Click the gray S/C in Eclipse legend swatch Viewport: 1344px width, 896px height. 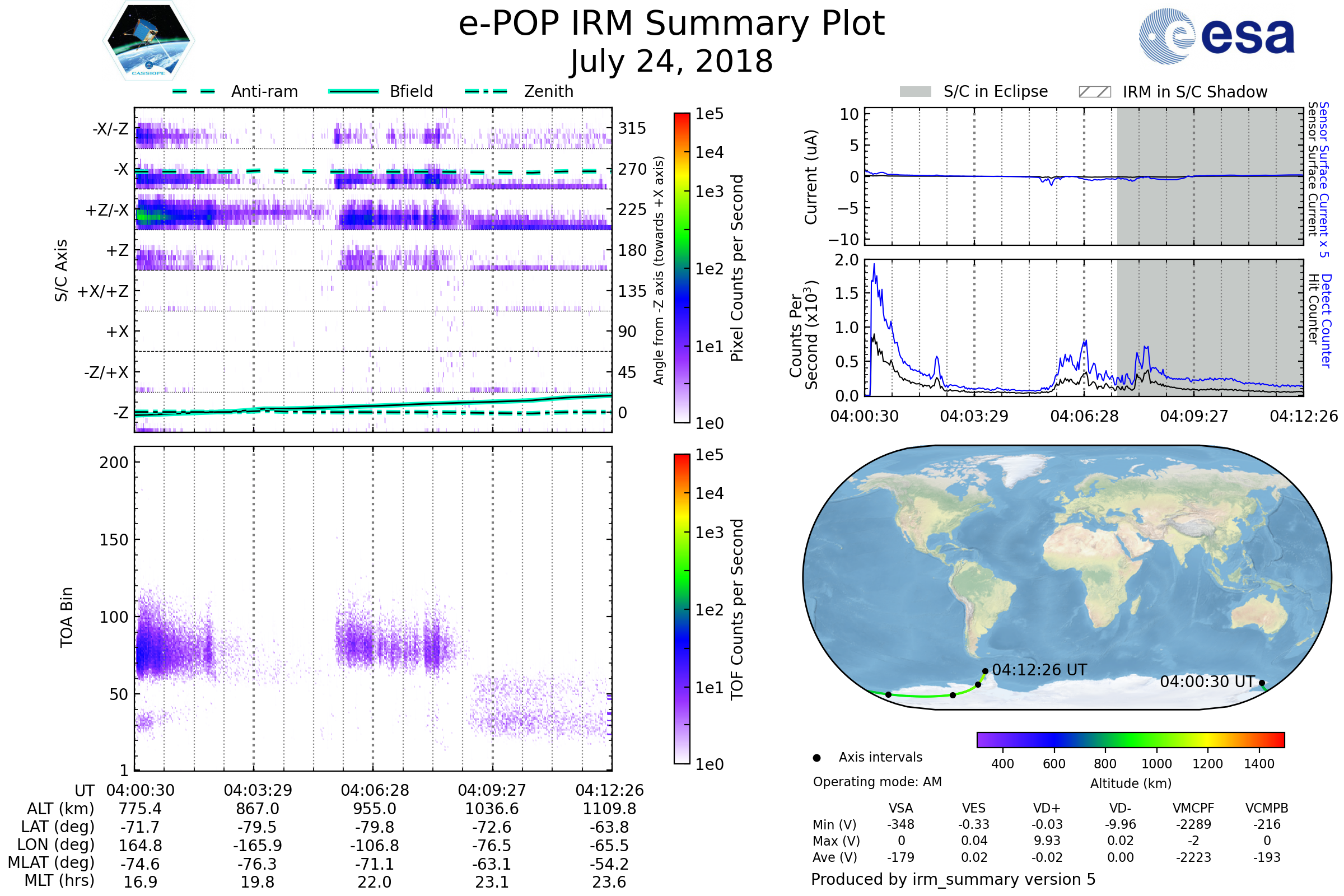(915, 92)
